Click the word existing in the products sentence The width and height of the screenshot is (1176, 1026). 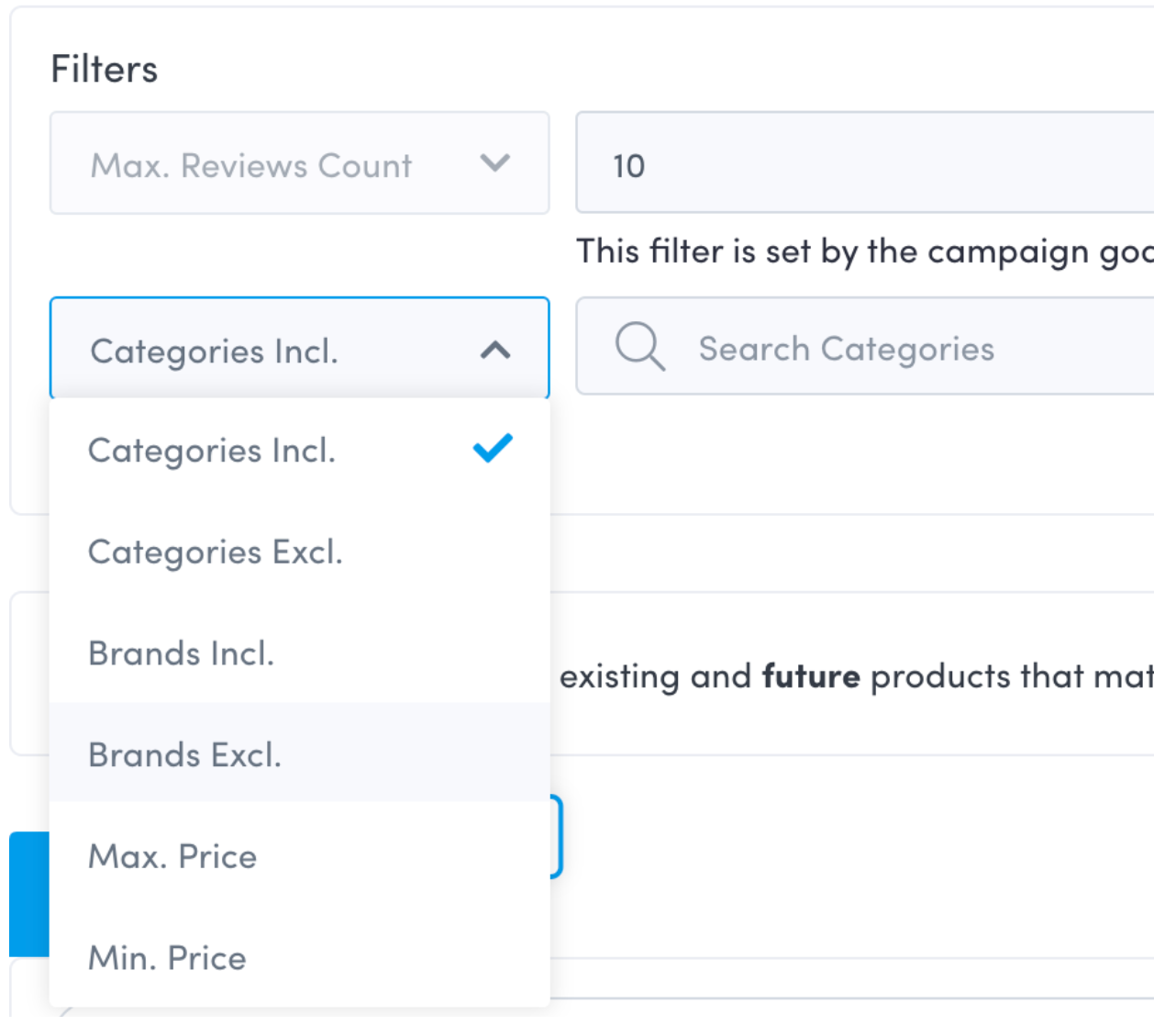620,677
